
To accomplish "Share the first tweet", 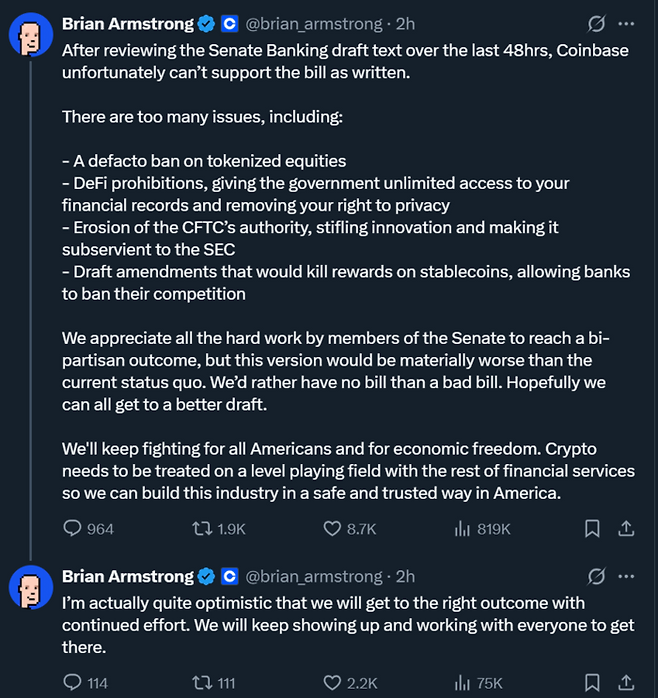I will click(x=626, y=529).
